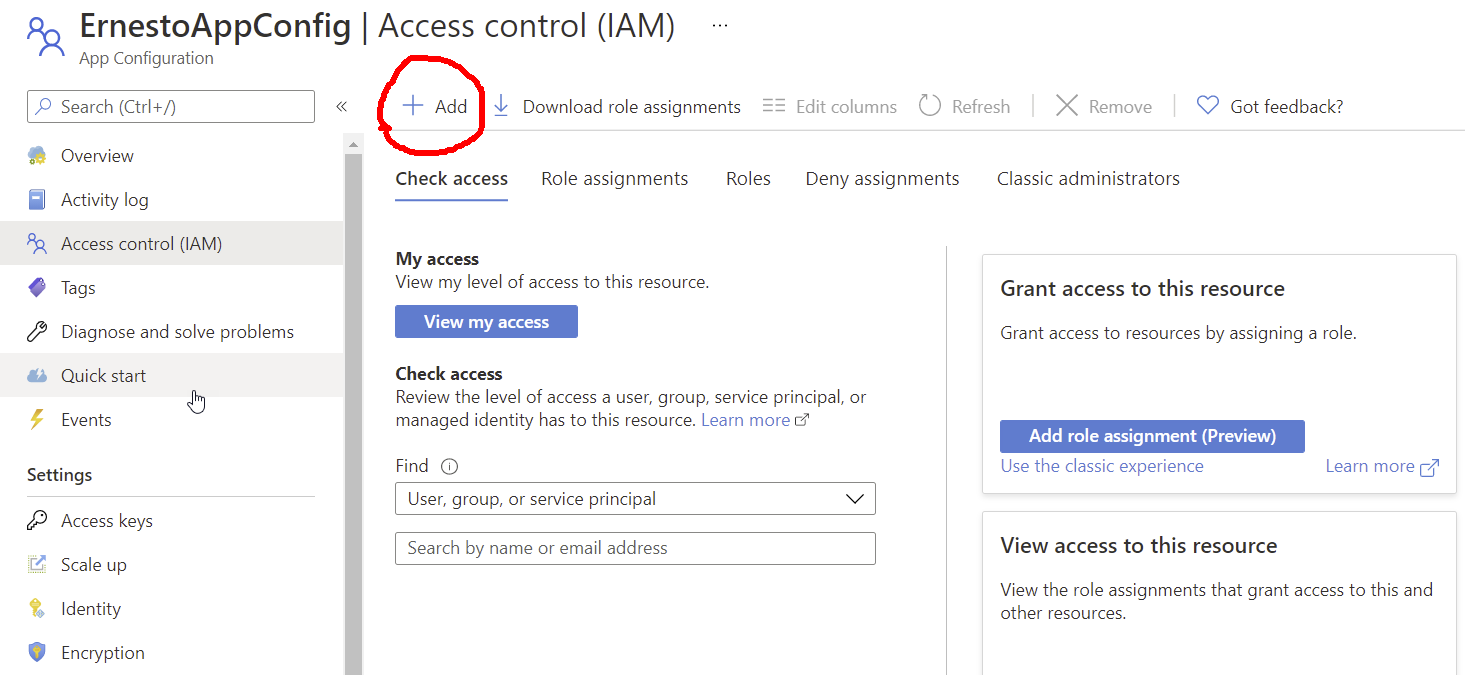
Task: Click the chevron arrow of Find dropdown
Action: (855, 499)
